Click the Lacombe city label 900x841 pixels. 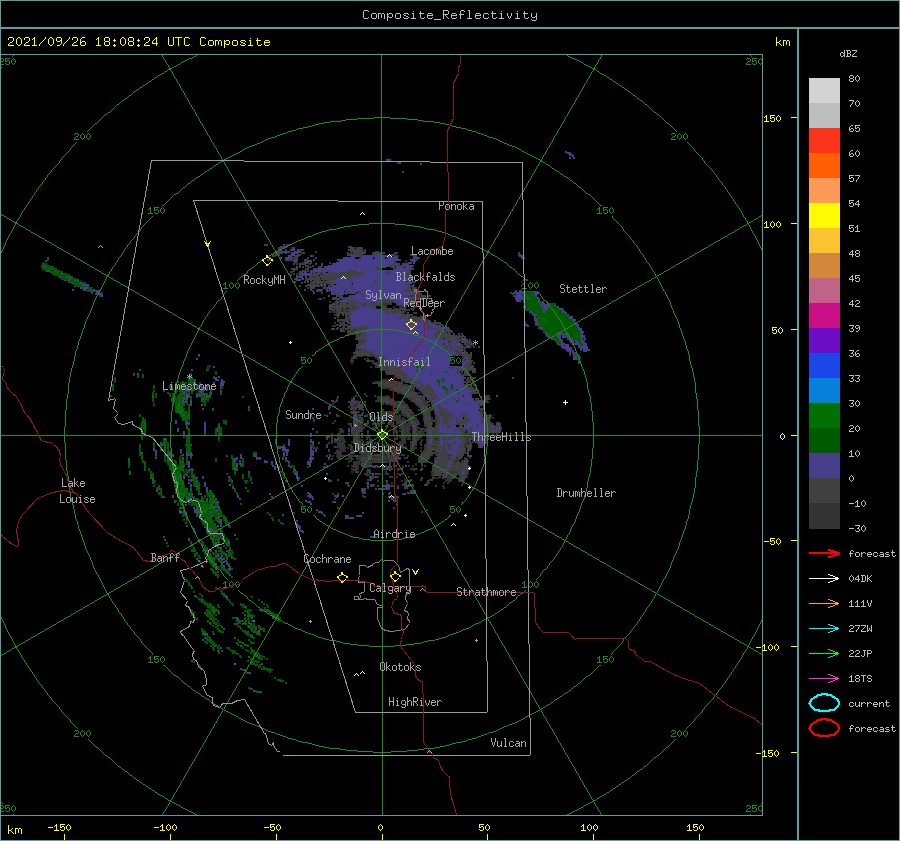432,251
